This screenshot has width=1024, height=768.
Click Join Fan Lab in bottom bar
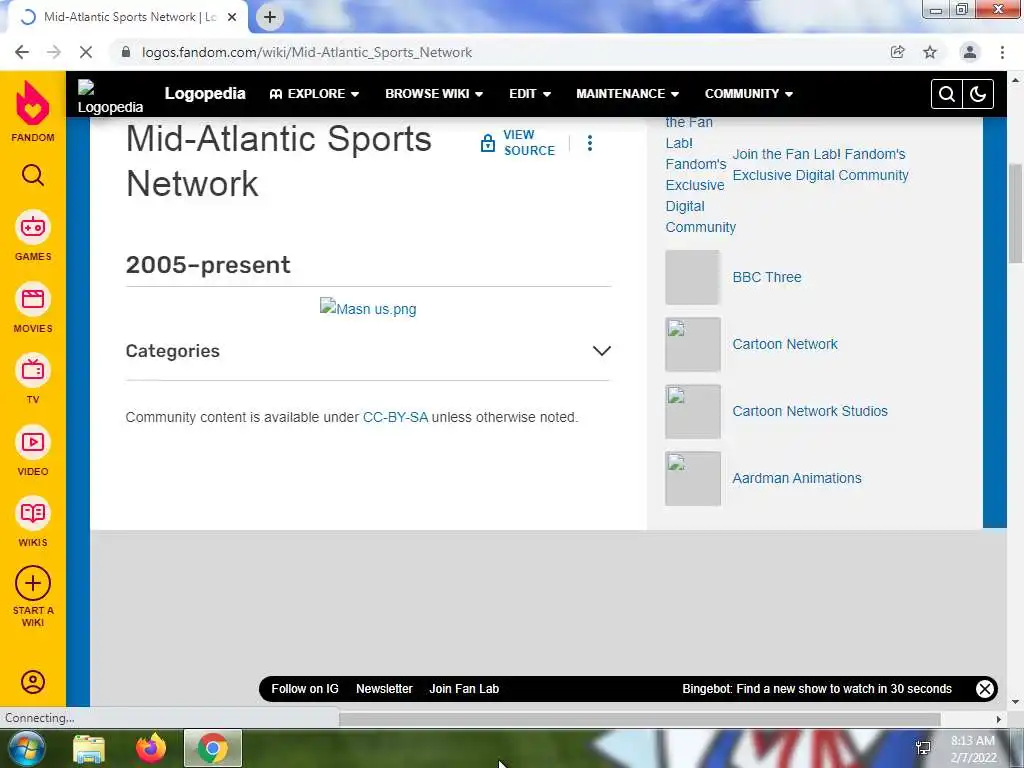464,688
